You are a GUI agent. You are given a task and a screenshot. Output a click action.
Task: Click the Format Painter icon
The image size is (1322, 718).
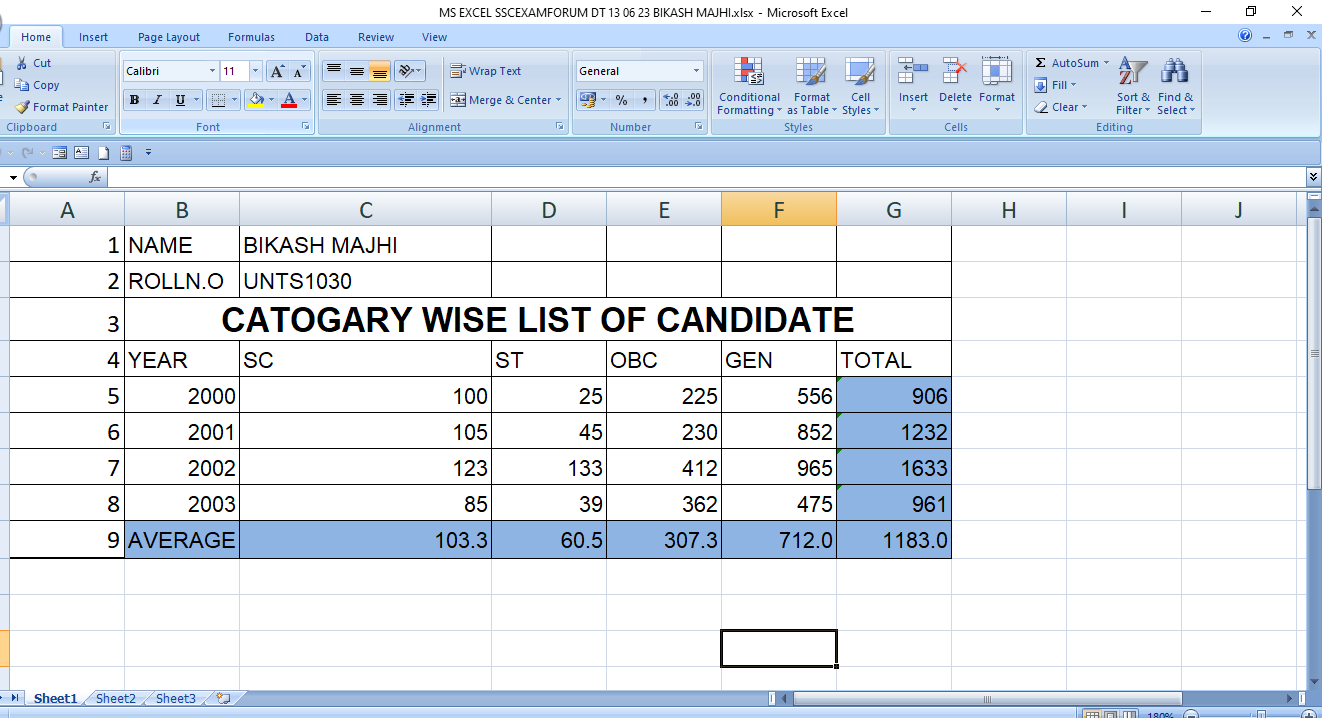point(22,107)
